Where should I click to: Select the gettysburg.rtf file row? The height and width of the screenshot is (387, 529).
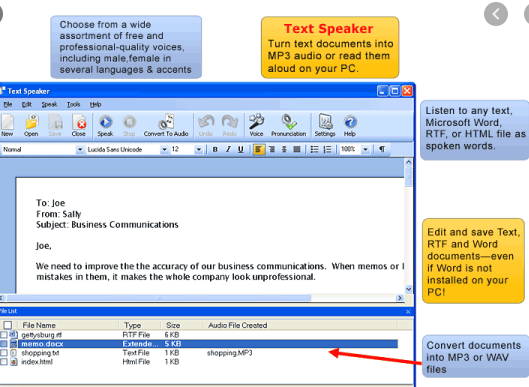[x=199, y=335]
